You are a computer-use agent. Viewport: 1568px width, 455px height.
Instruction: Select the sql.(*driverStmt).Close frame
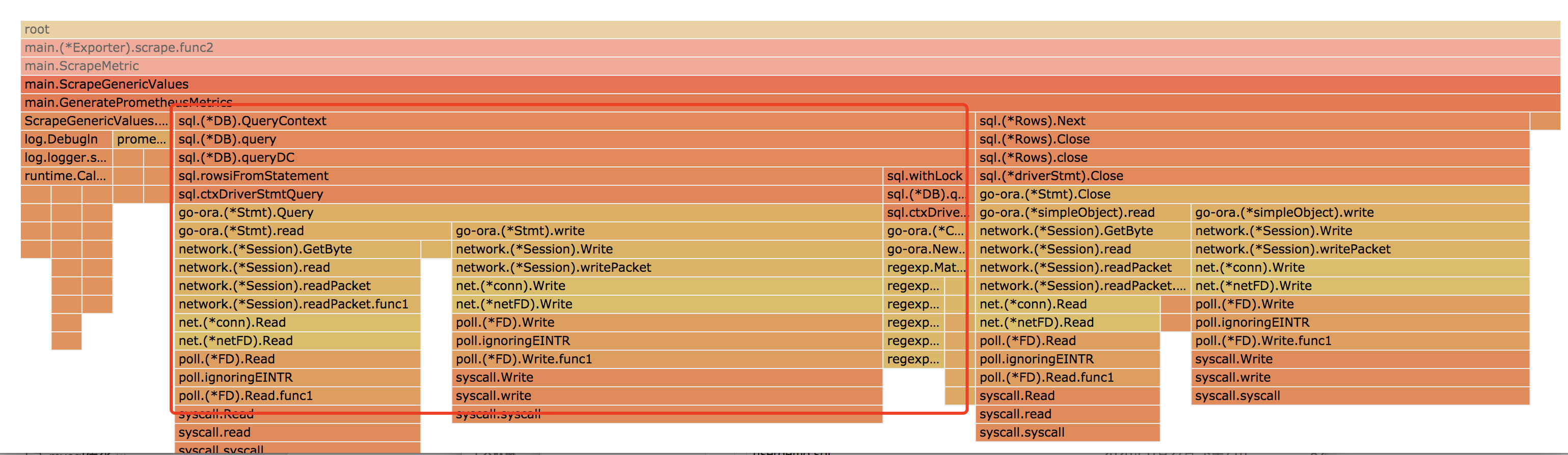(x=1253, y=176)
